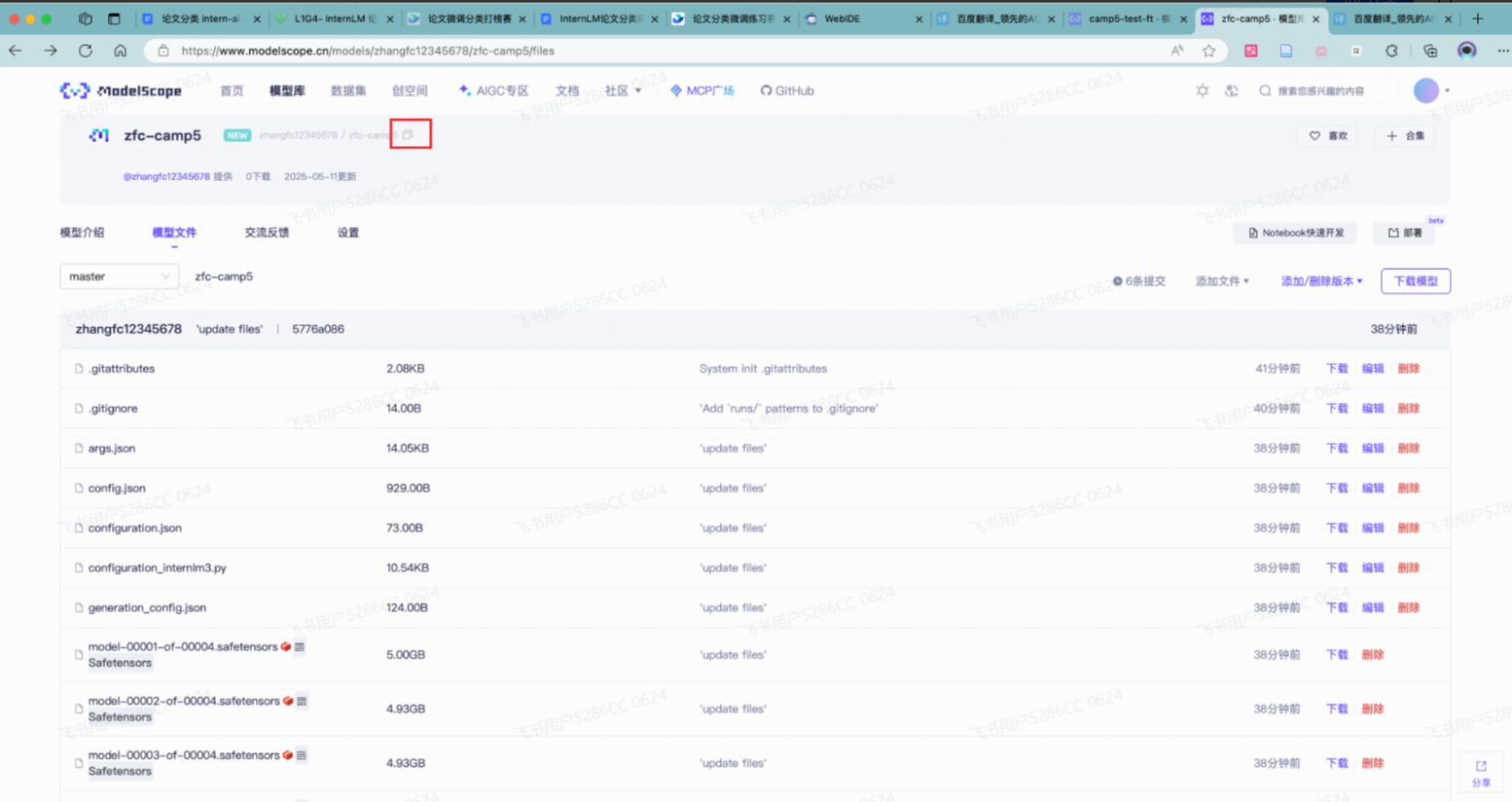This screenshot has height=802, width=1512.
Task: Click 删除 for model-00001-of-00004.safetensors
Action: [x=1372, y=655]
